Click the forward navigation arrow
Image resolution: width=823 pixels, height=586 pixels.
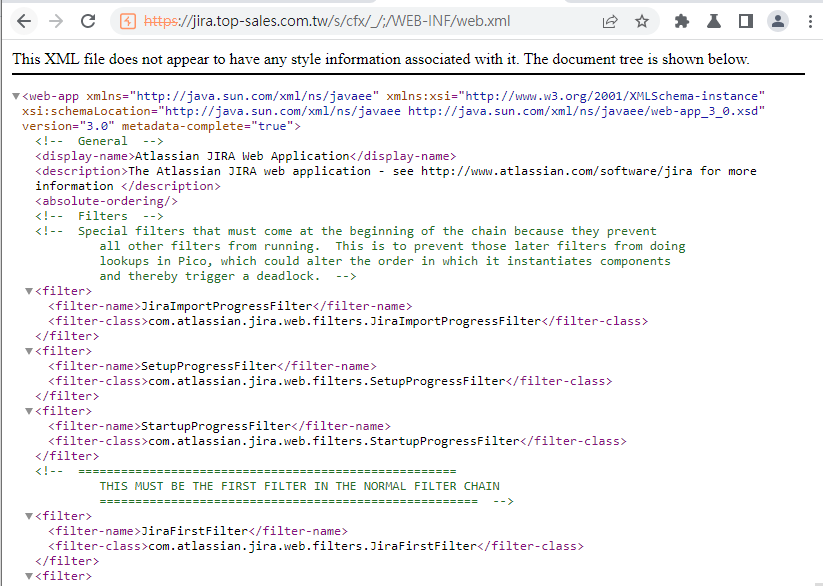click(56, 22)
